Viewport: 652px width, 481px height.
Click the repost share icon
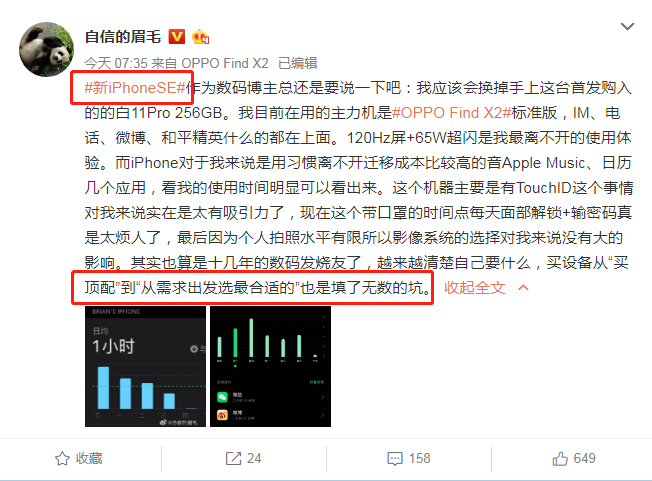coord(233,459)
